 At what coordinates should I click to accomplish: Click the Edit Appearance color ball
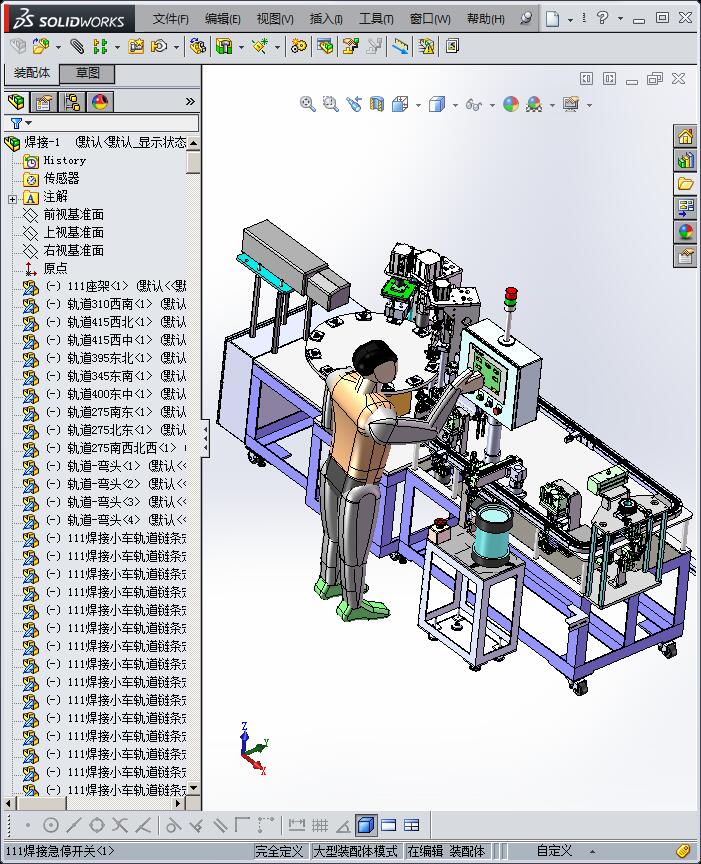(511, 104)
